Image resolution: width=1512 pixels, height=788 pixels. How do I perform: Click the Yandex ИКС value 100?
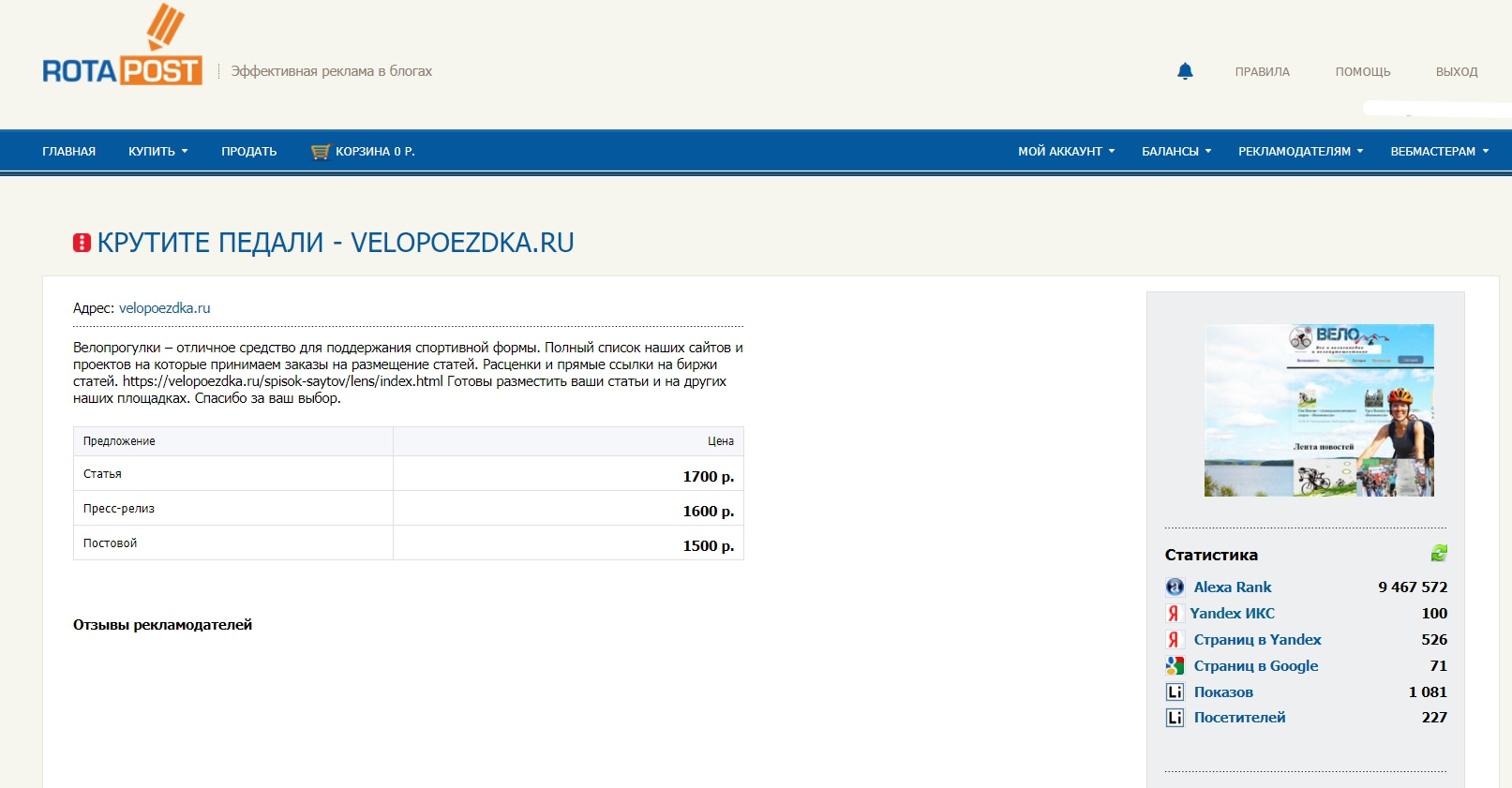1434,614
